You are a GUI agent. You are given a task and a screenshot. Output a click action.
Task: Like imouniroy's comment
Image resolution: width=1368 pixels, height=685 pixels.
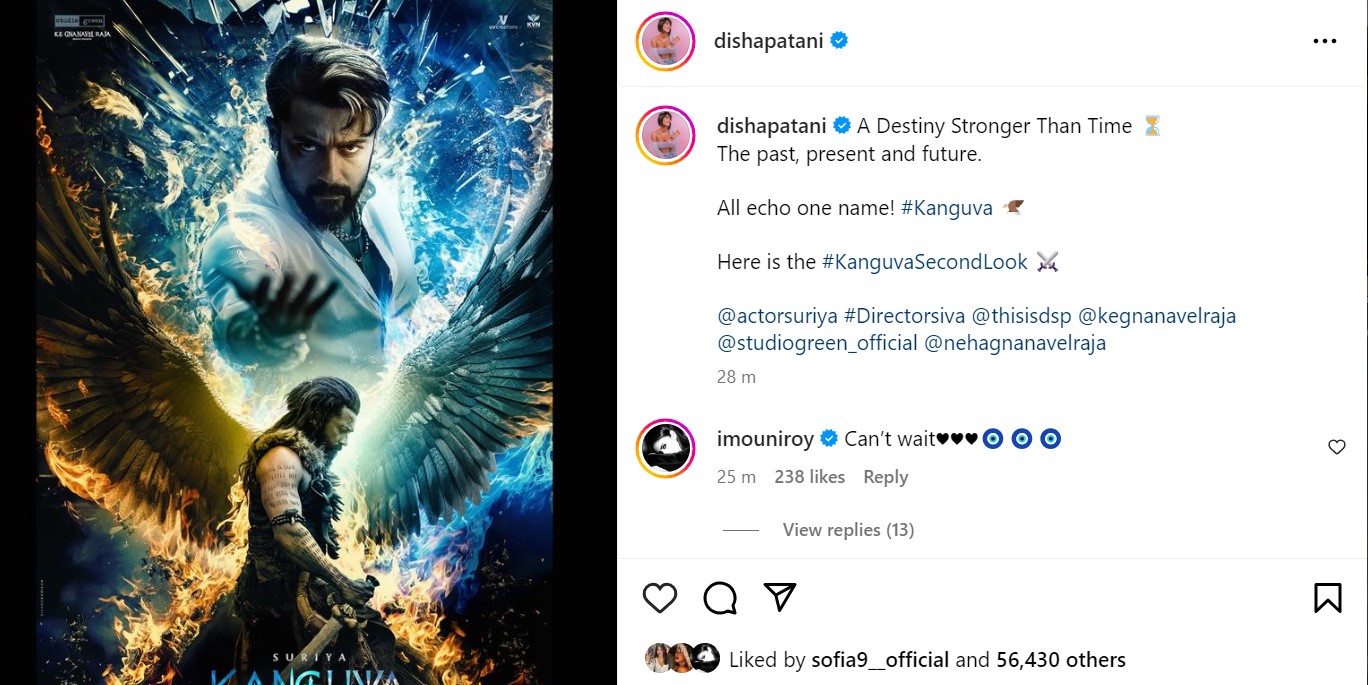[x=1336, y=447]
